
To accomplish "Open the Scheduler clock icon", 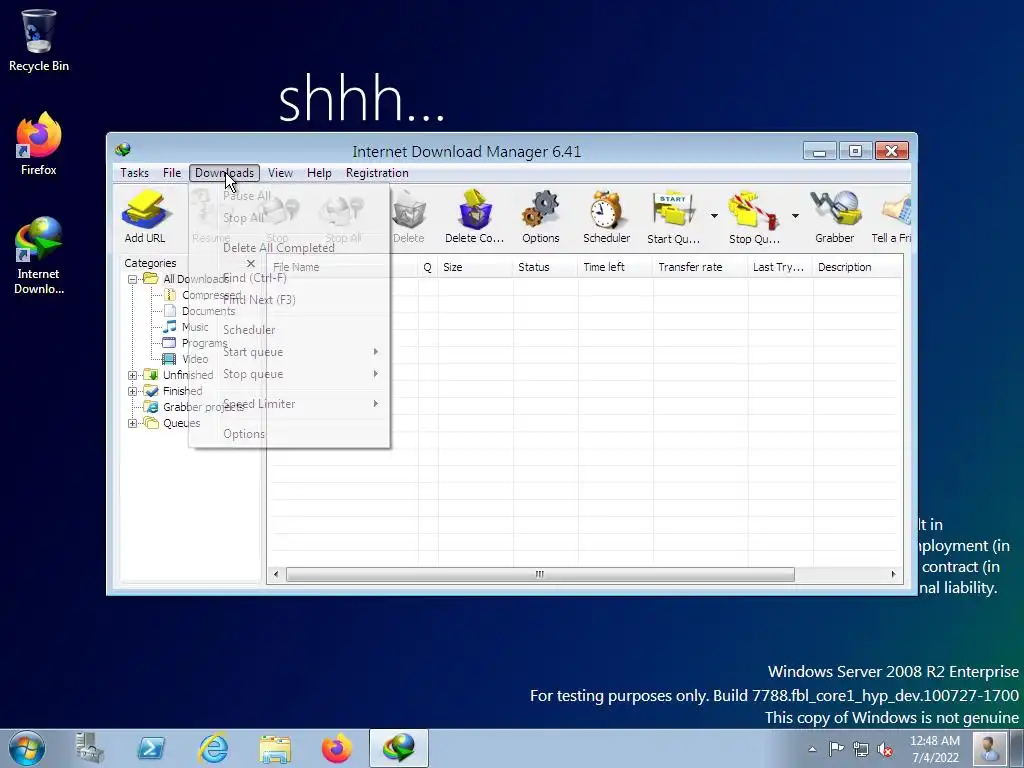I will (607, 216).
